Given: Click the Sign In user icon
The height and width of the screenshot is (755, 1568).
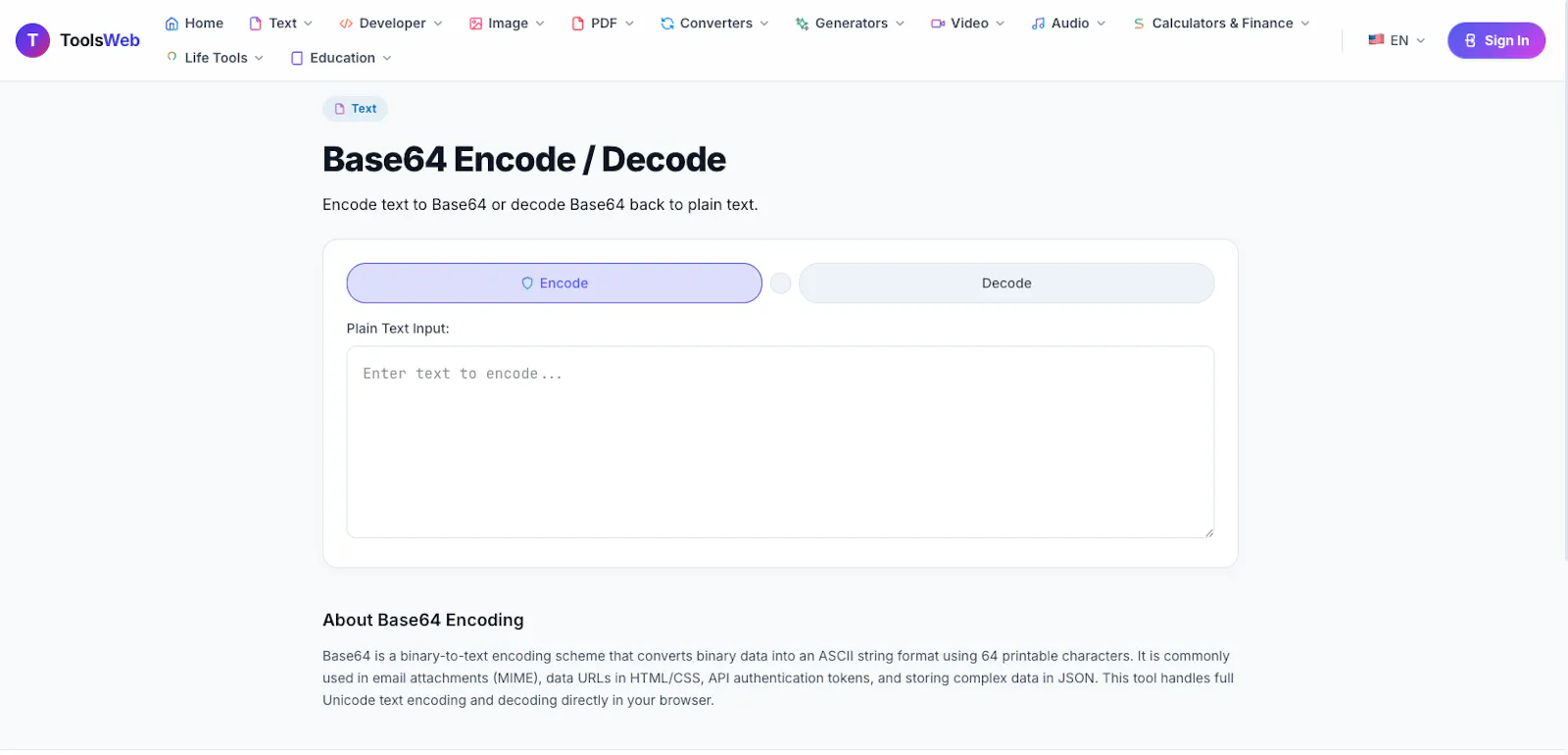Looking at the screenshot, I should coord(1470,40).
